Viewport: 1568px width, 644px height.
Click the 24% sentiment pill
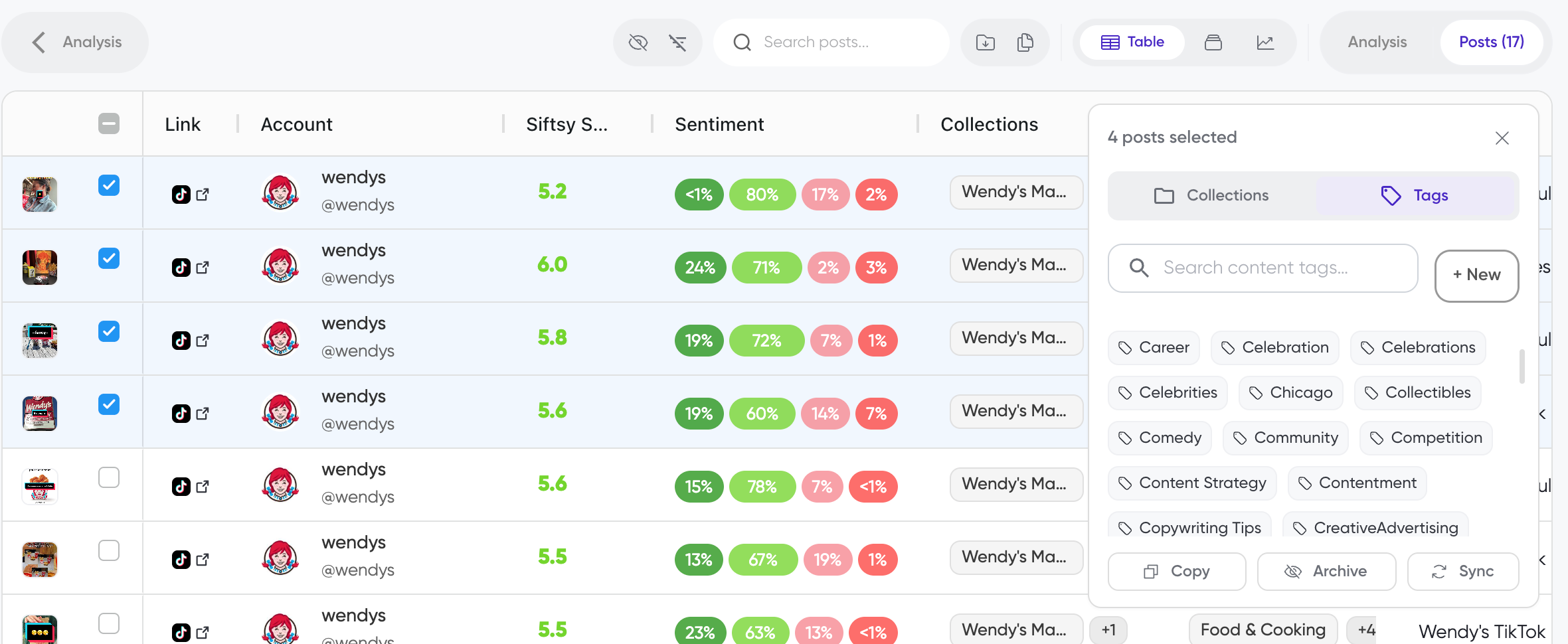pos(700,268)
